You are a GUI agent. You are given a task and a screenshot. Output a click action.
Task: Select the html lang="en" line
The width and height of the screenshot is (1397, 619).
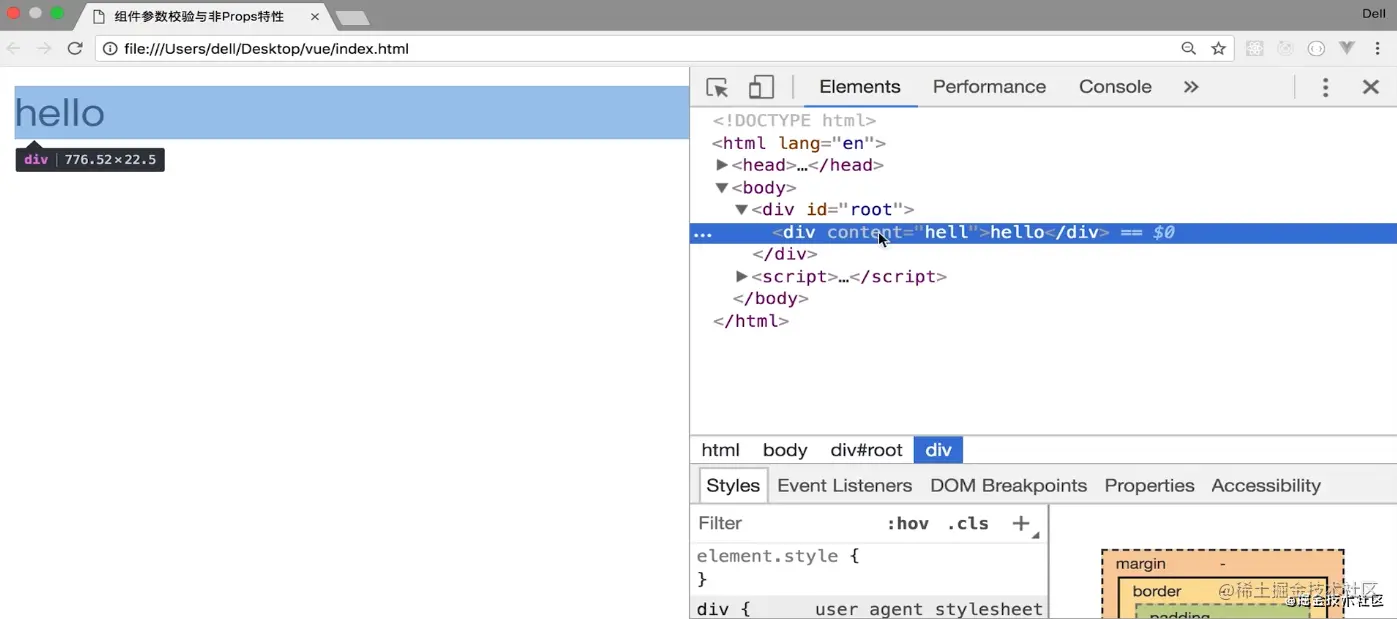click(798, 143)
